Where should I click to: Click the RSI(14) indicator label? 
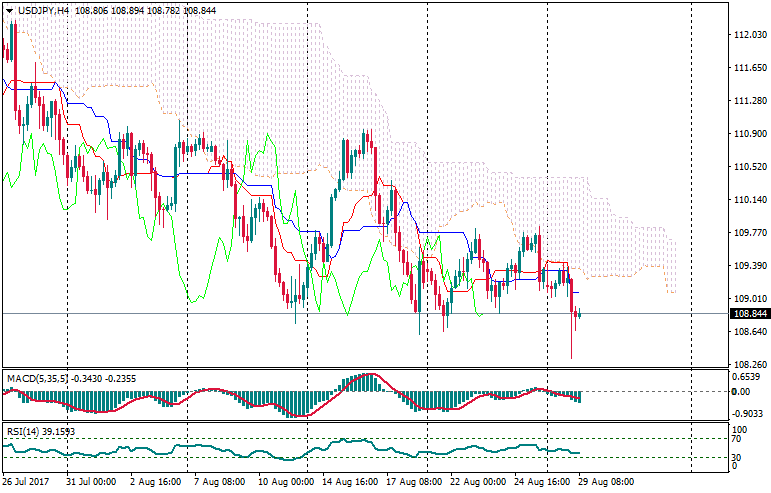click(x=25, y=431)
